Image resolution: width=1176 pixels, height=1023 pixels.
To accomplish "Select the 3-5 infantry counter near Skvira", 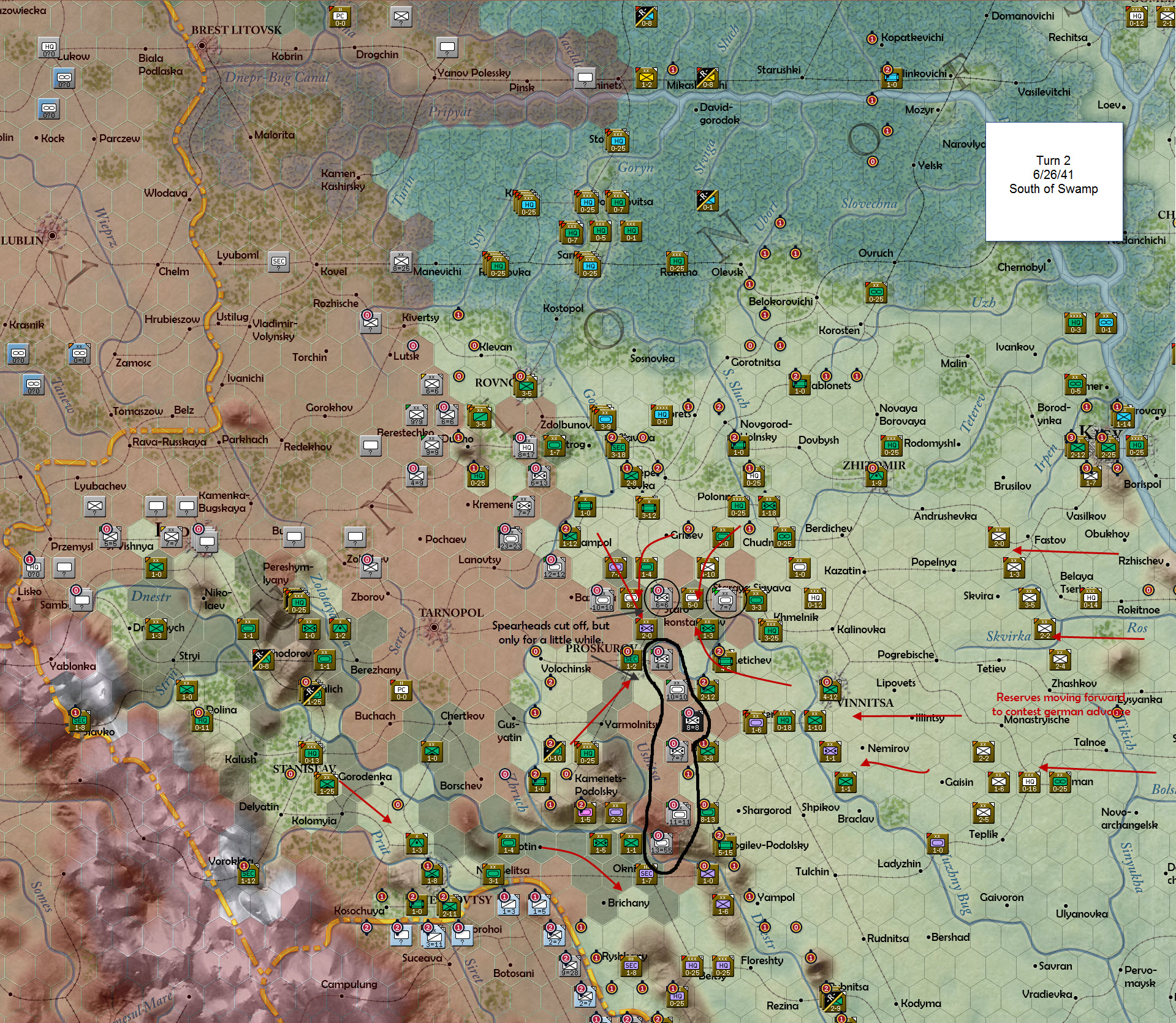I will click(x=1030, y=598).
